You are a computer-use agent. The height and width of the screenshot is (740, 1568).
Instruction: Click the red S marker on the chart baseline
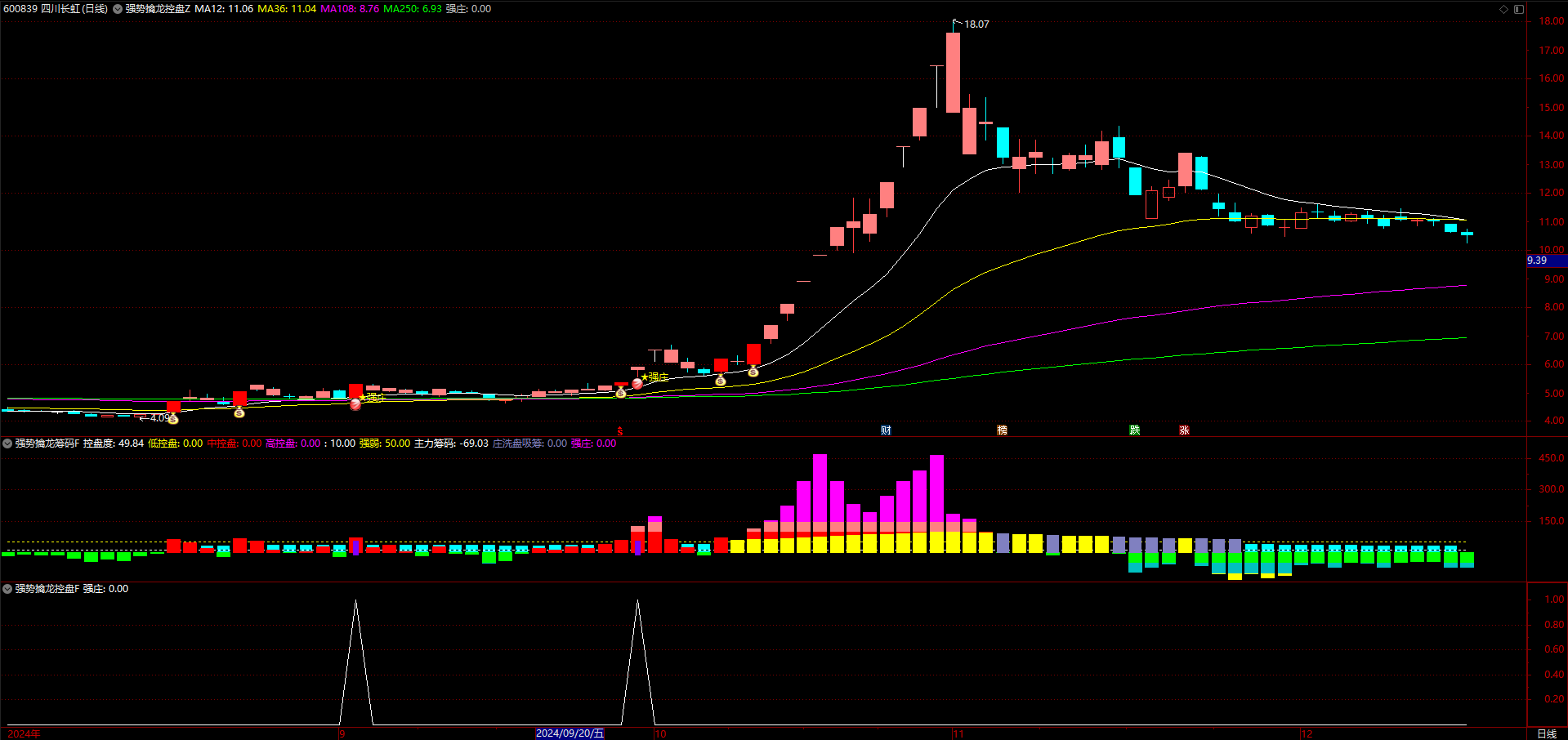point(619,431)
